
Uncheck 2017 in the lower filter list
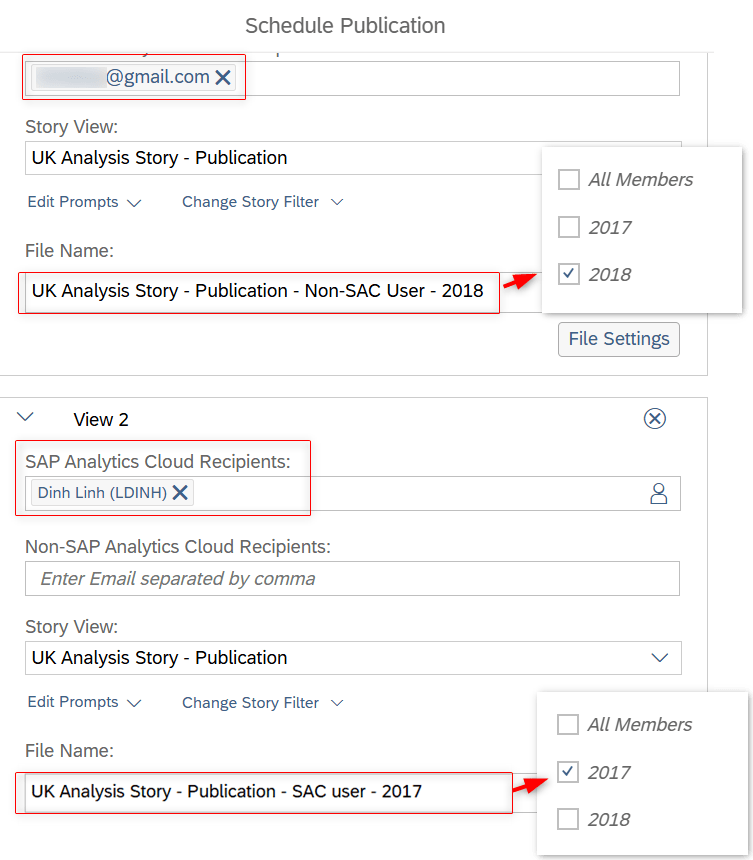pos(567,772)
